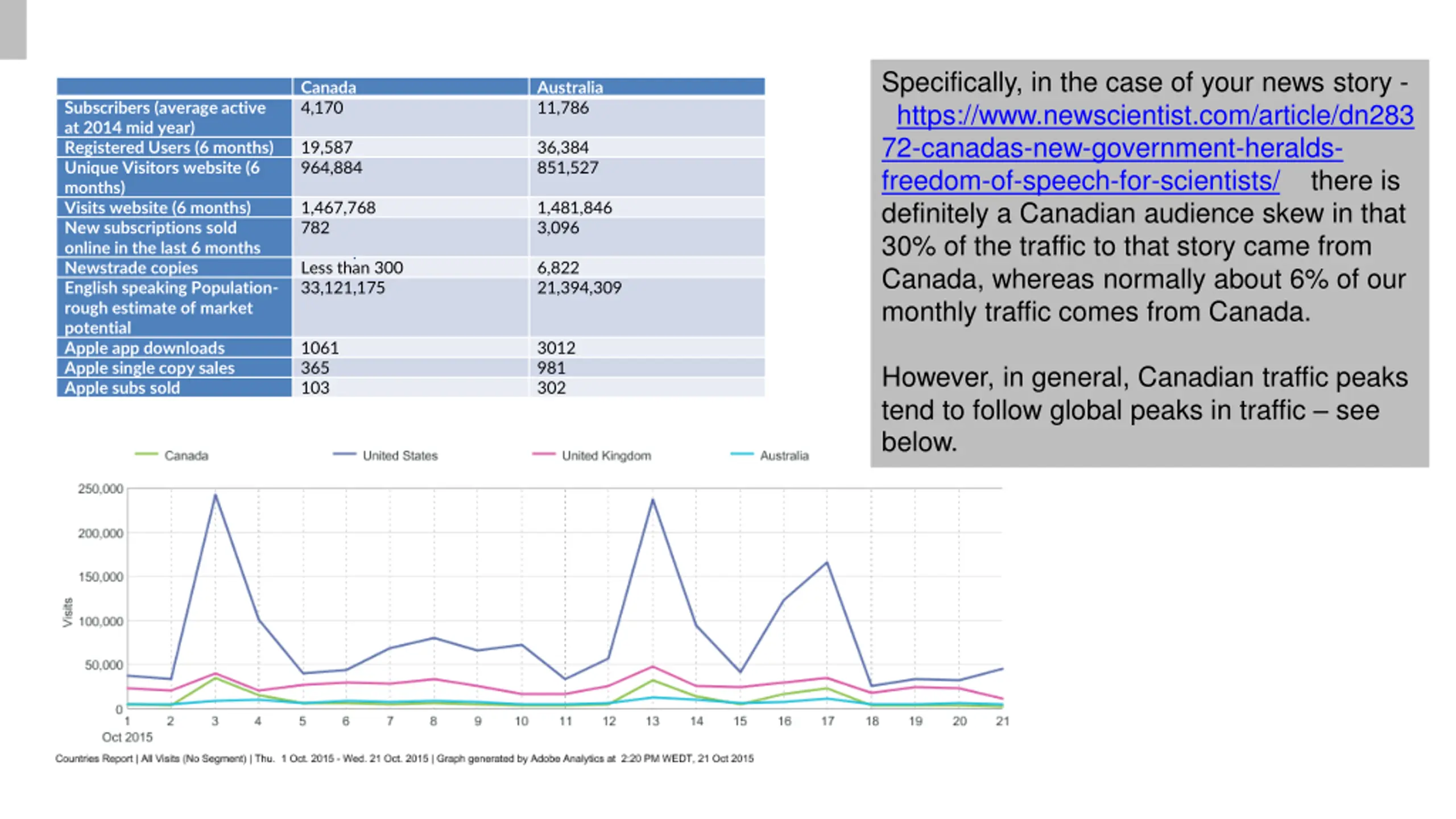Click the Australia legend entry
1456x819 pixels.
[x=784, y=456]
